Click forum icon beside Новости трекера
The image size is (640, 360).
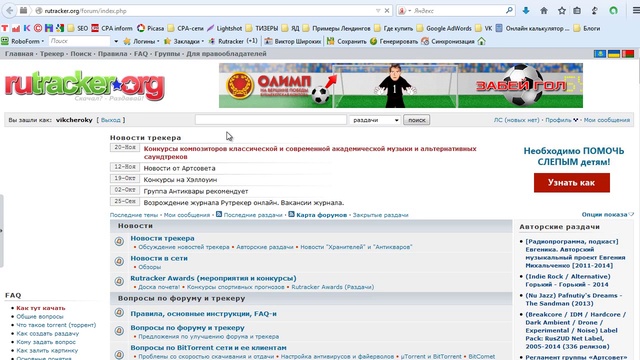[119, 242]
